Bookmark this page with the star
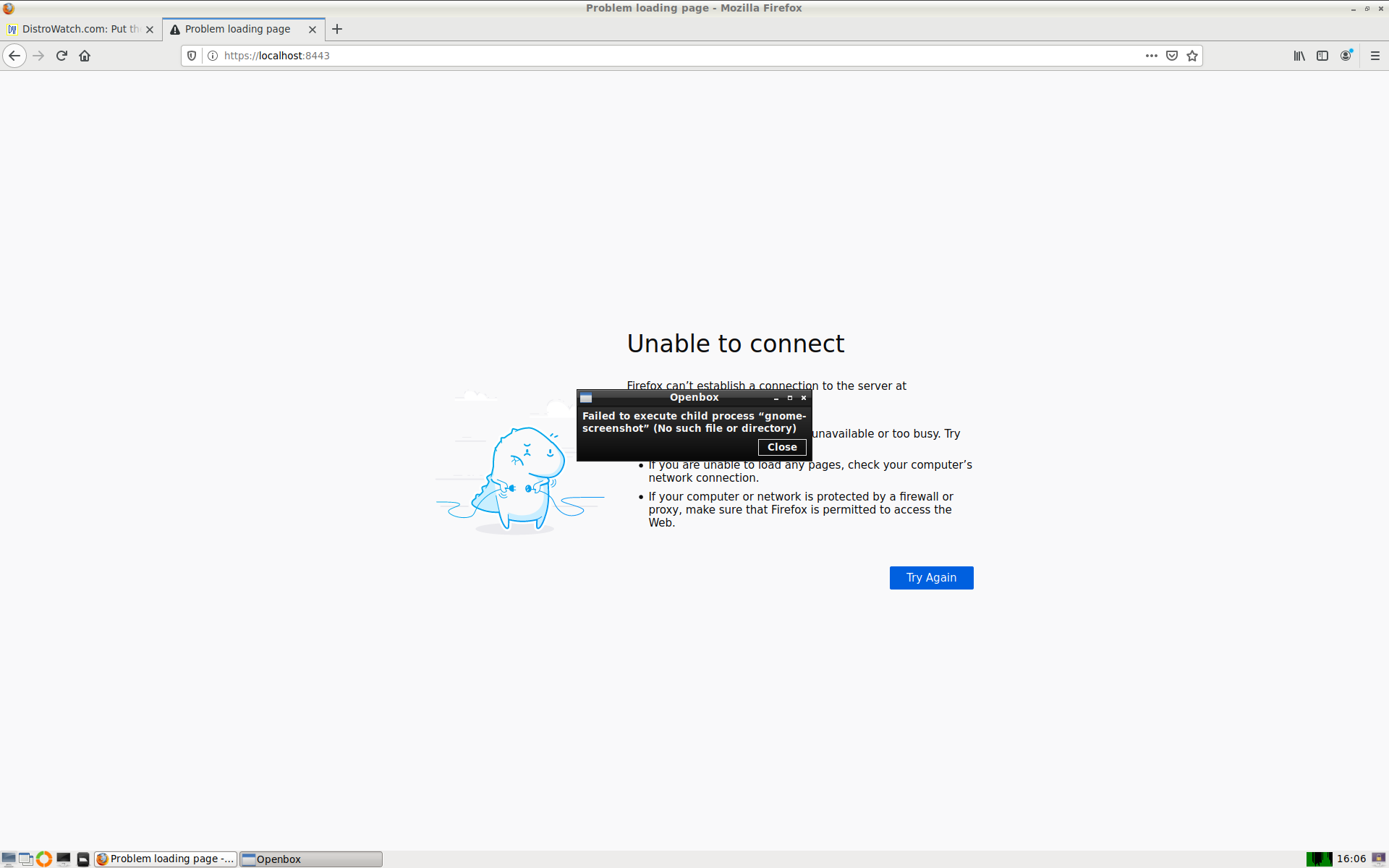 [x=1192, y=56]
